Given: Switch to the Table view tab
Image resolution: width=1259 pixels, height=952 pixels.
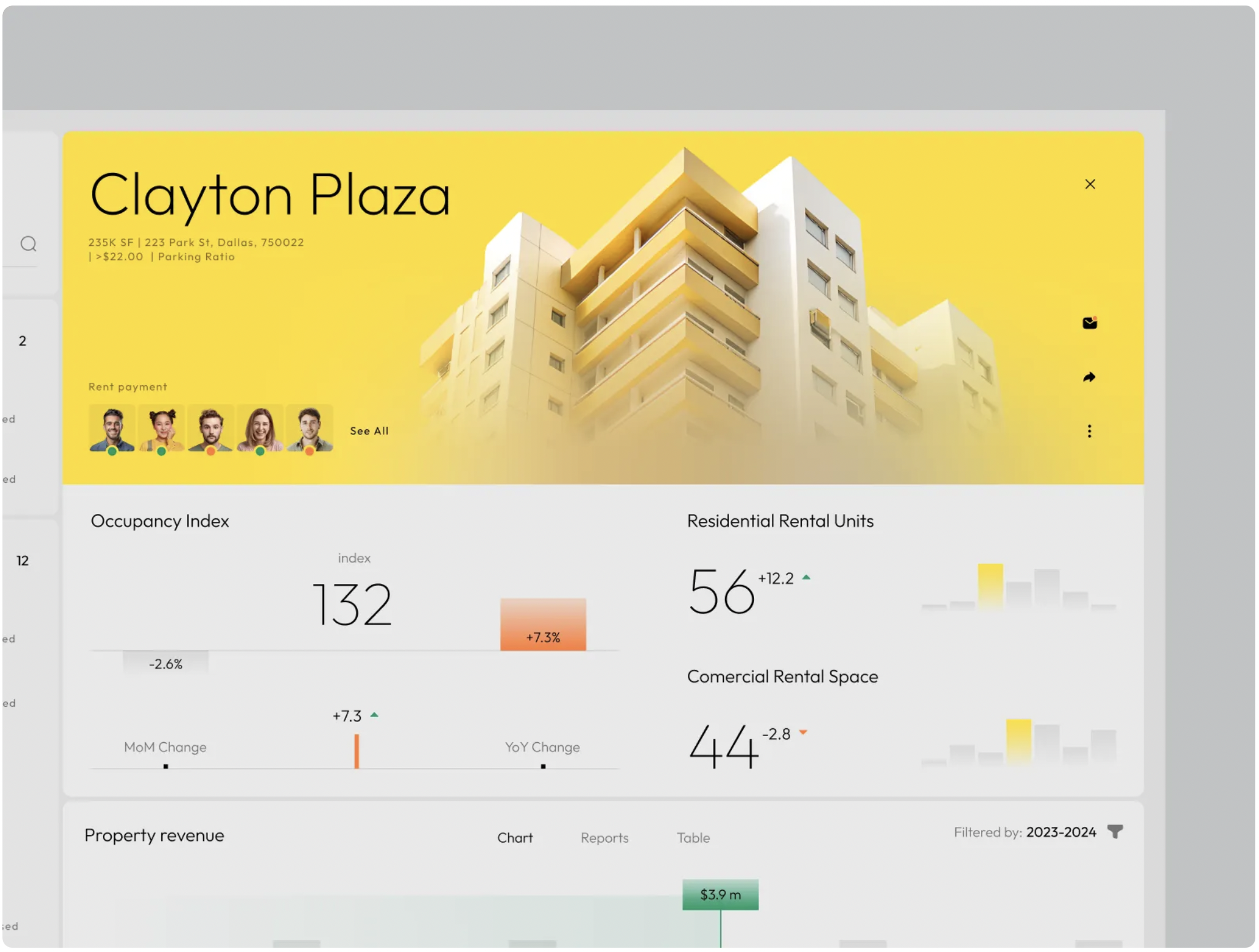Looking at the screenshot, I should tap(693, 838).
